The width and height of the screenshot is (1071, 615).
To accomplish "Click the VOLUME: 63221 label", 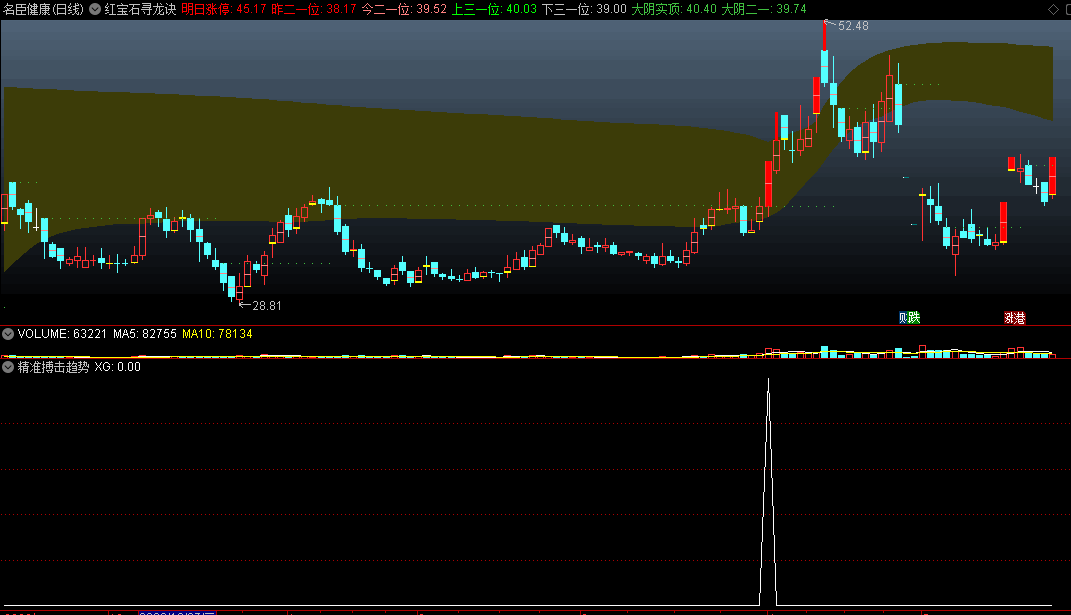I will [62, 333].
